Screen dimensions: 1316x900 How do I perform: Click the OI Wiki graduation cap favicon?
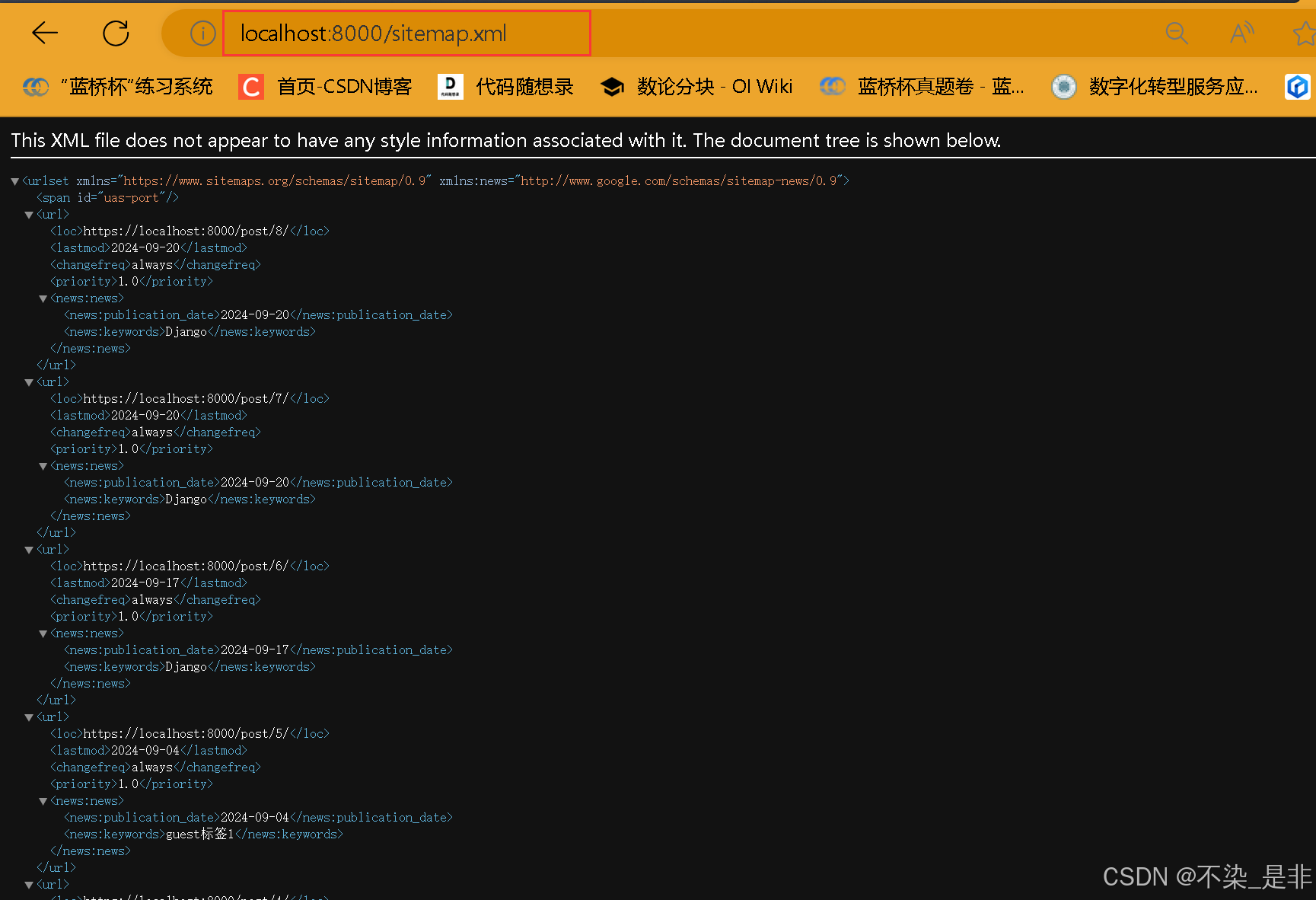coord(612,87)
